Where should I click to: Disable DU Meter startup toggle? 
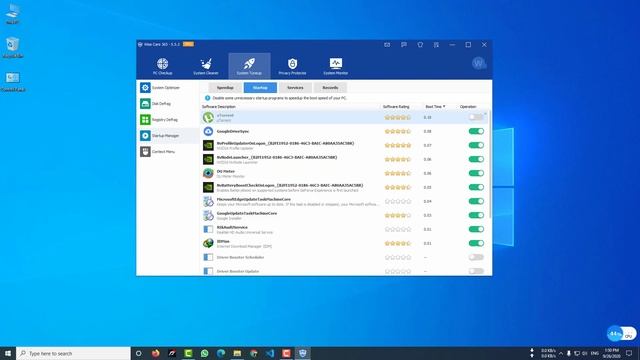tap(476, 173)
